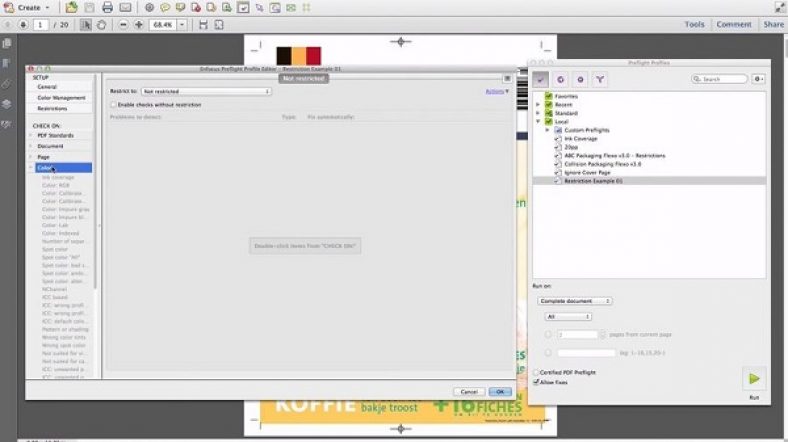Viewport: 788px width, 442px height.
Task: Open page thumbnails icon in left sidebar
Action: point(7,43)
